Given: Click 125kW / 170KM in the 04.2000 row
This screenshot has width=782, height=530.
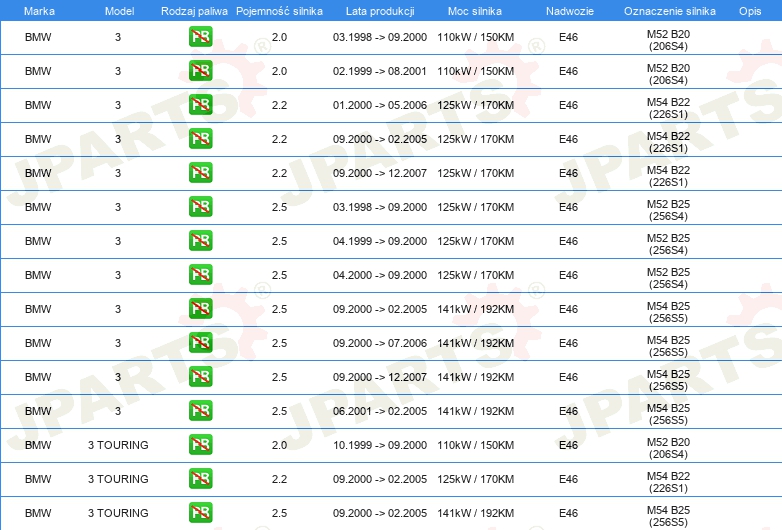Looking at the screenshot, I should [476, 275].
